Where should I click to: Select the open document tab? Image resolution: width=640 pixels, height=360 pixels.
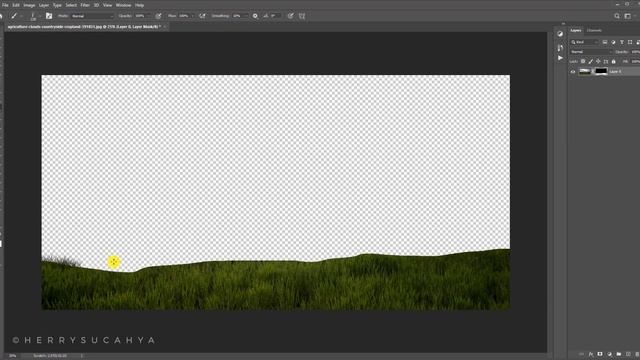click(x=84, y=27)
